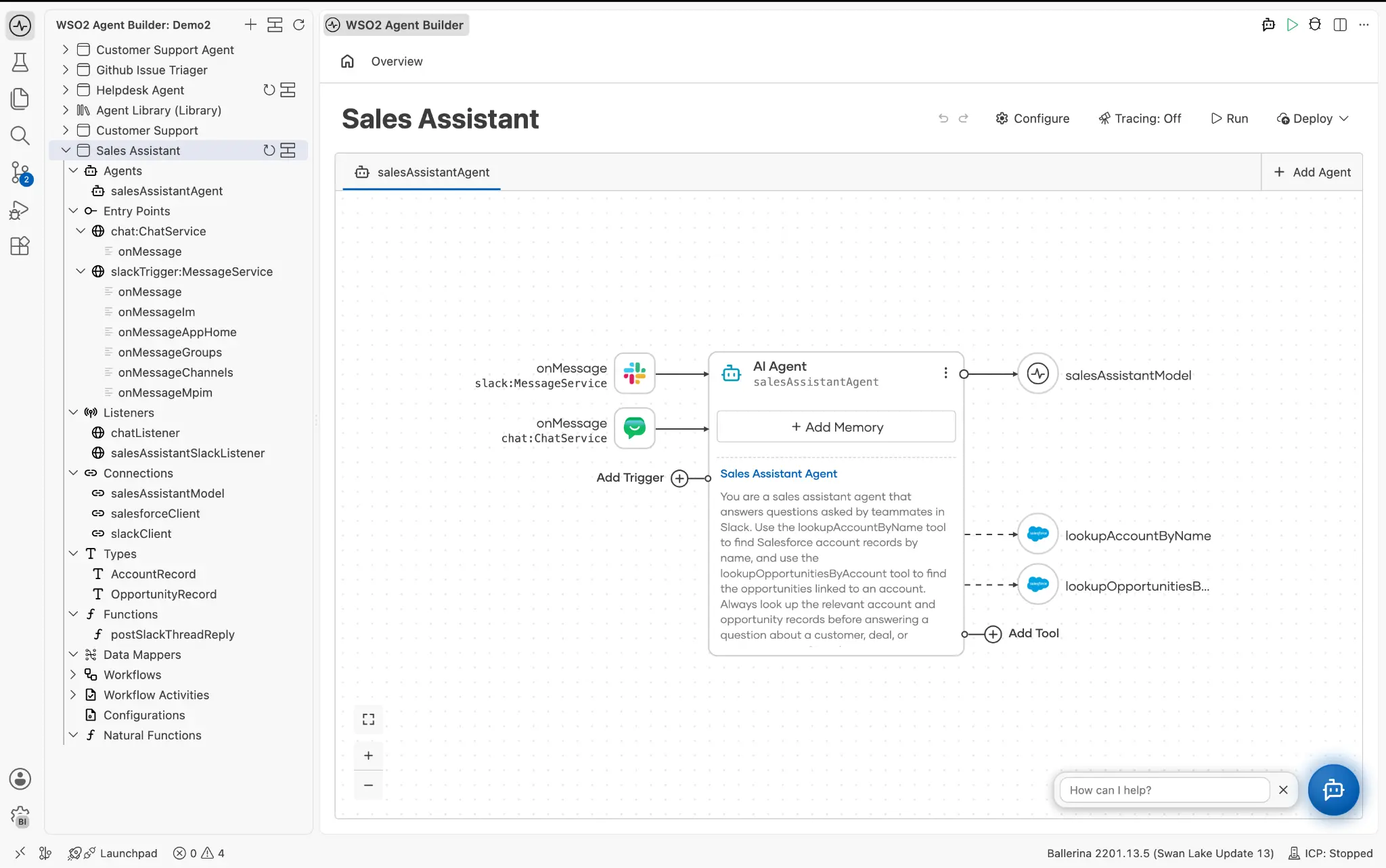Open the Extensions icon
This screenshot has height=868, width=1386.
click(x=20, y=246)
